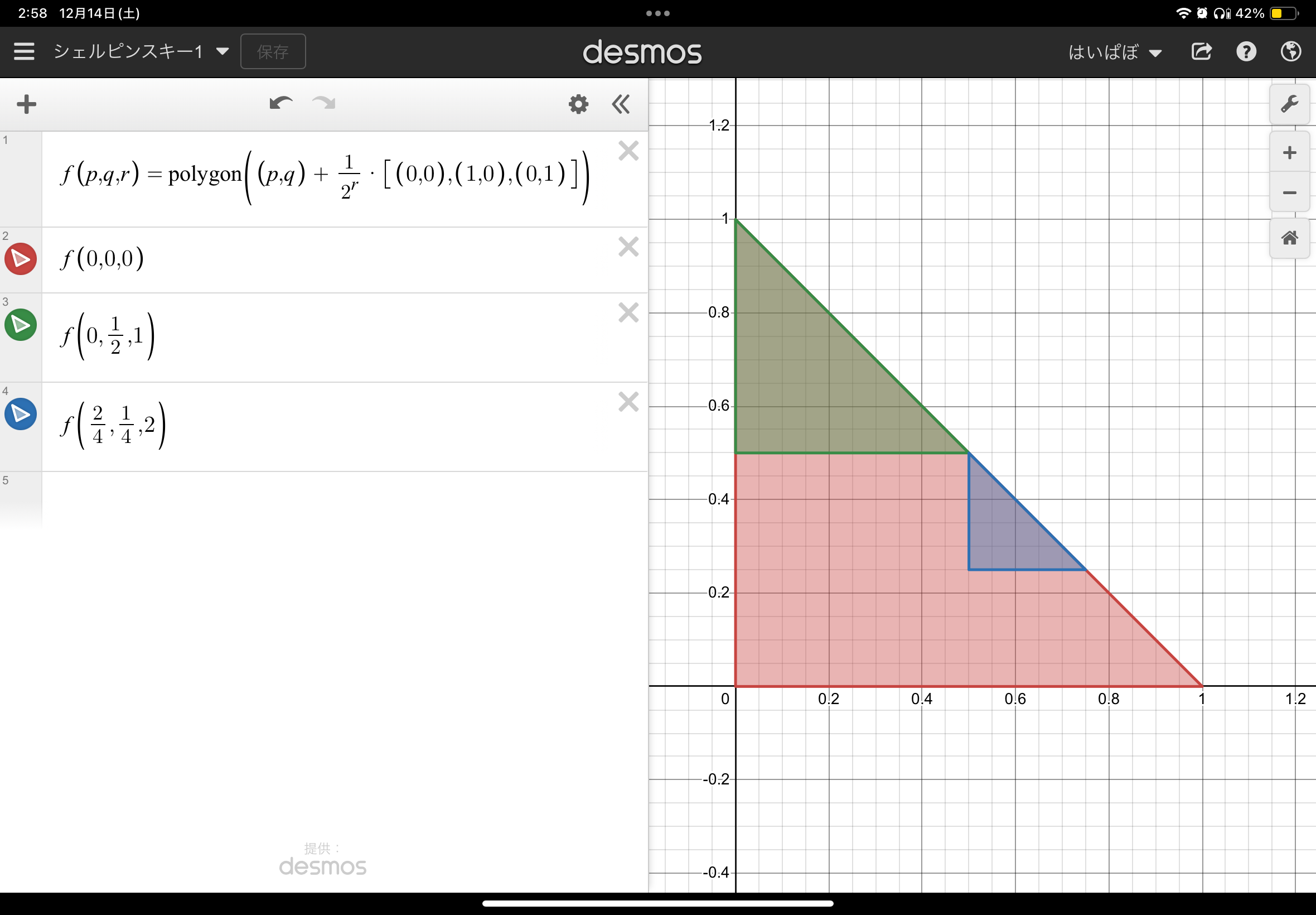Open the hamburger navigation menu

[25, 51]
